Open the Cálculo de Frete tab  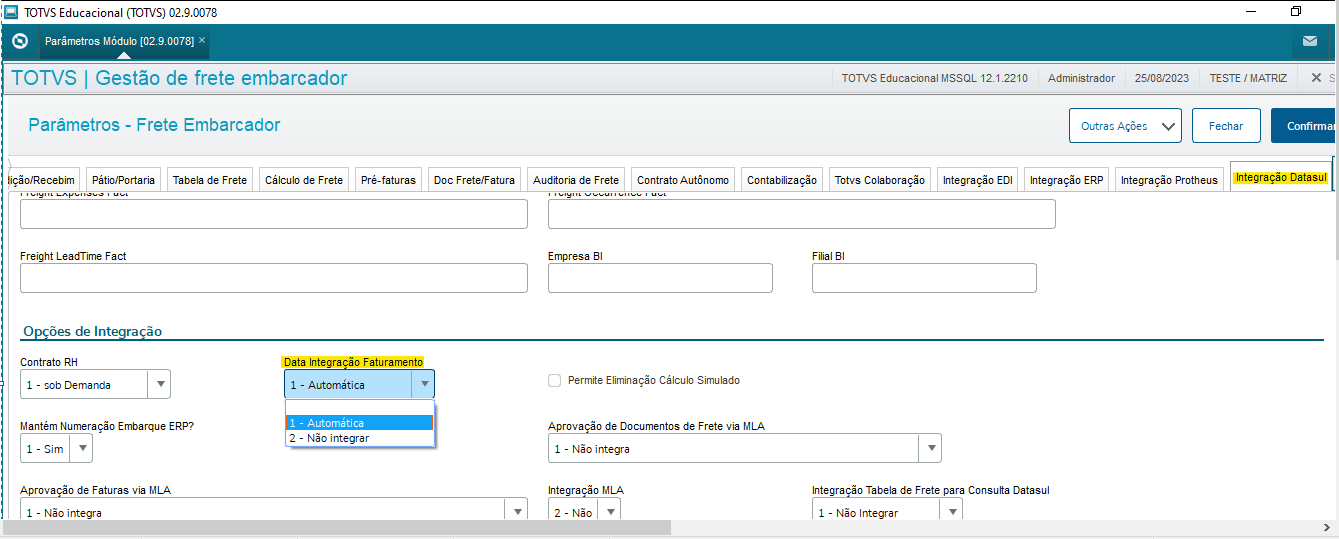(304, 180)
